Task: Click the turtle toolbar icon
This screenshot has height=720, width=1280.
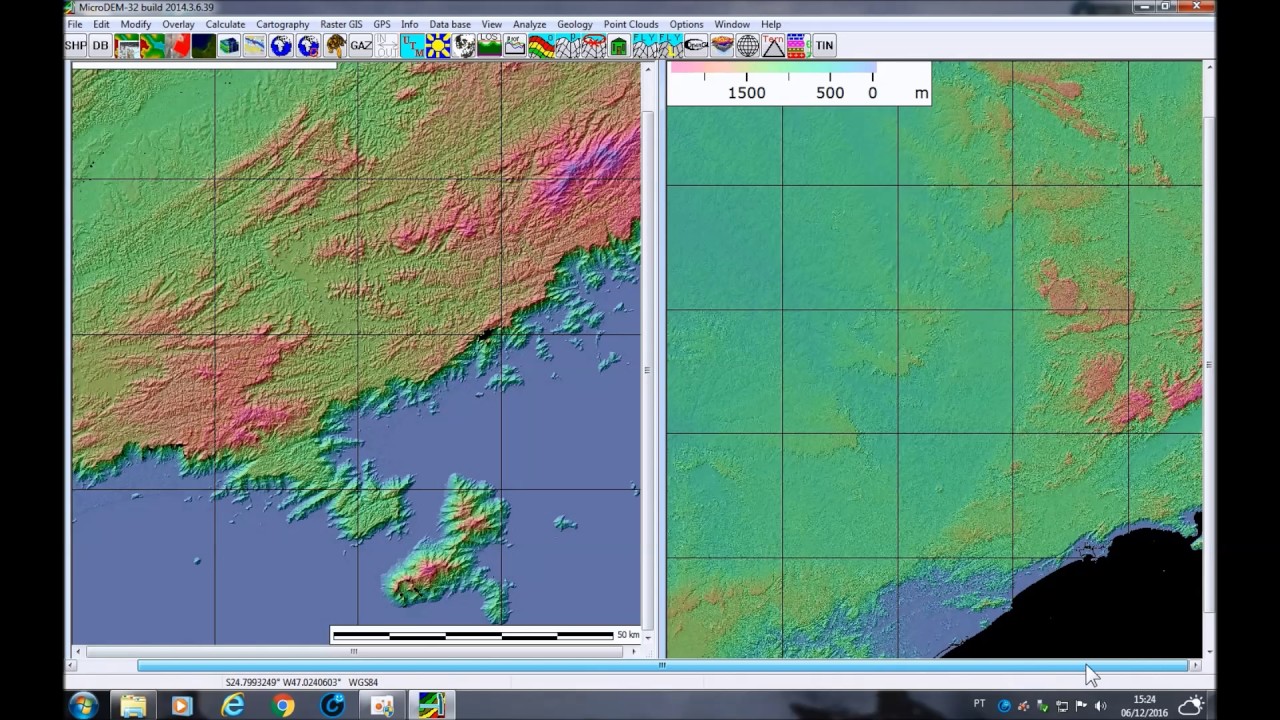Action: point(335,45)
